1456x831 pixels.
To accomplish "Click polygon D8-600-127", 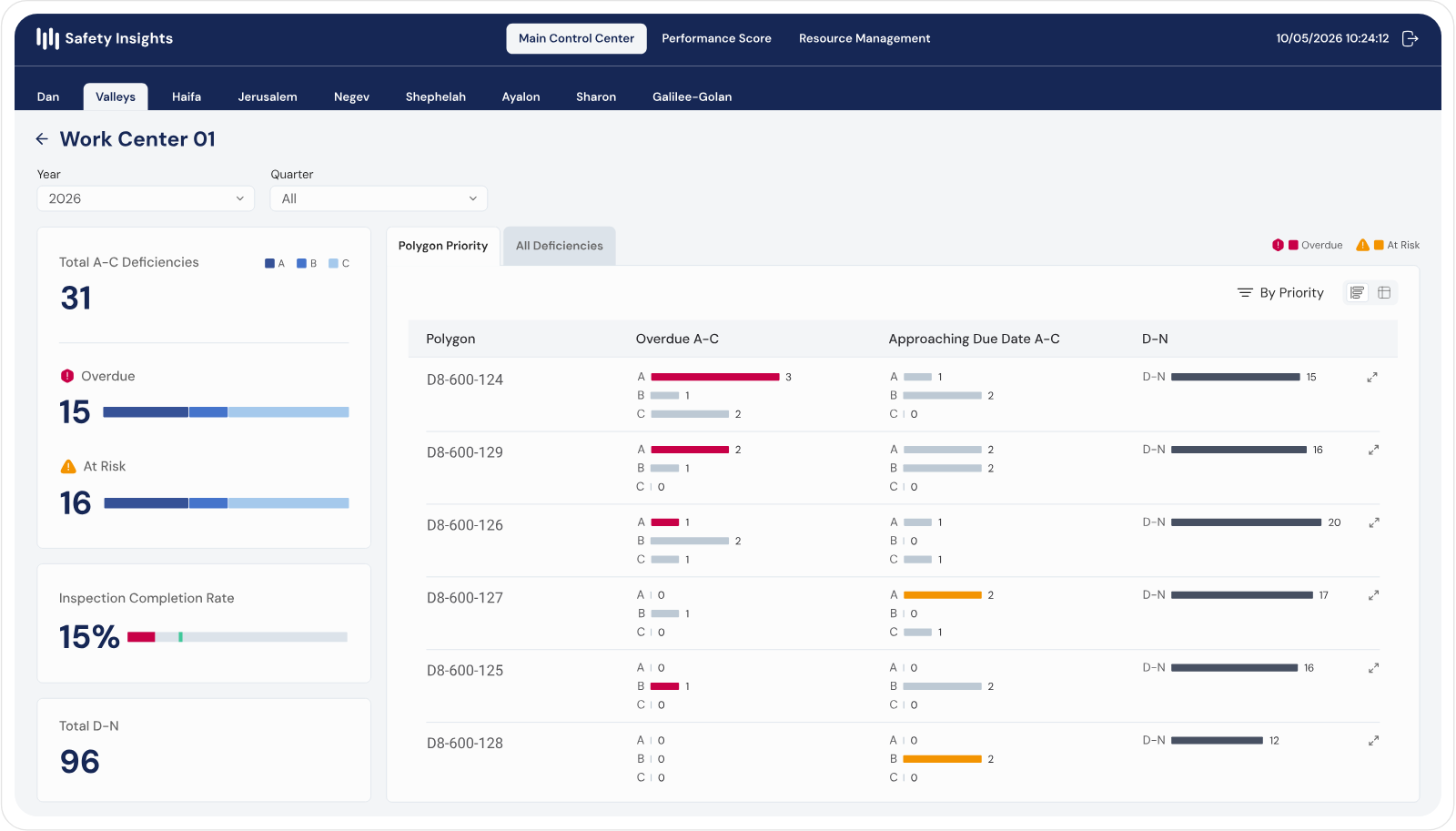I will click(x=465, y=598).
